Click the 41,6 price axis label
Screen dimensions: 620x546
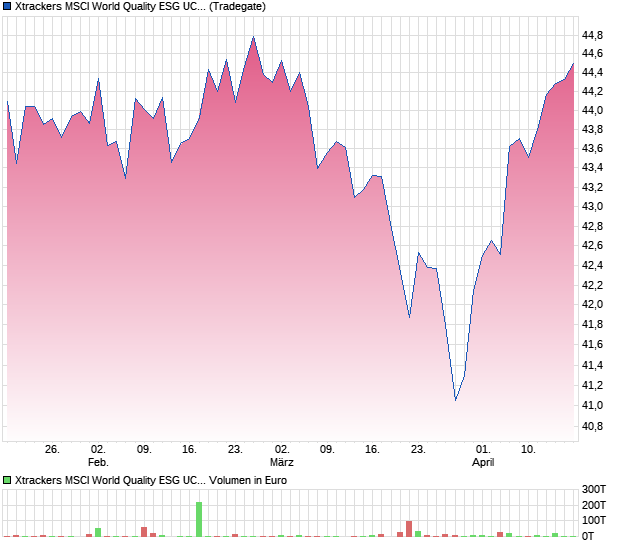(x=592, y=344)
